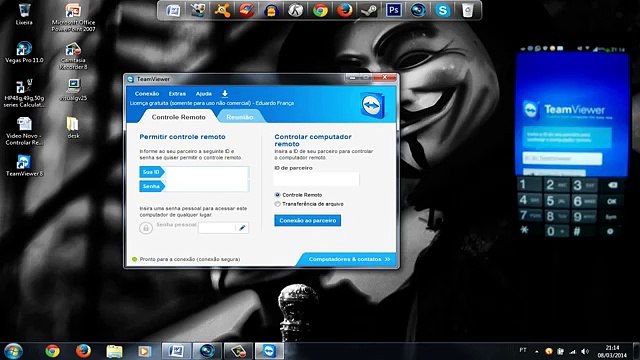Open the media player on the taskbar

point(144,351)
